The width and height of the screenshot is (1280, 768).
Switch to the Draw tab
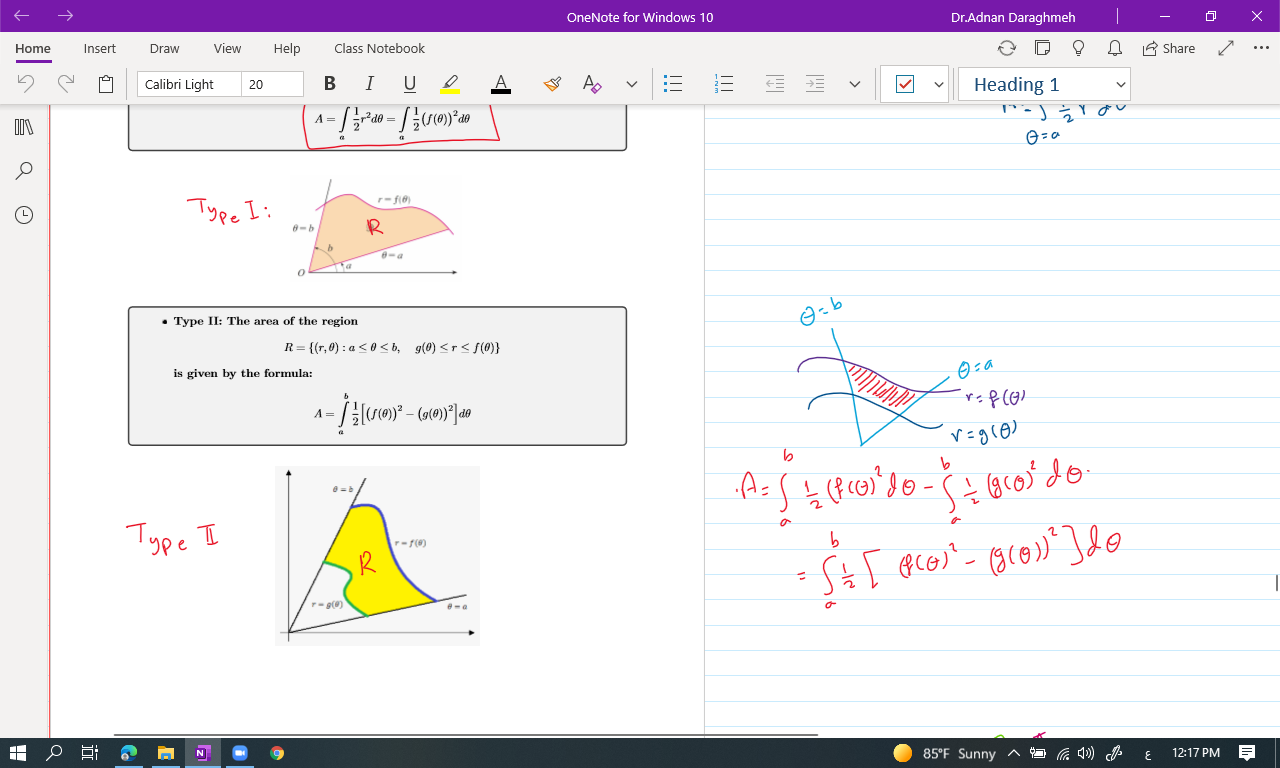164,48
